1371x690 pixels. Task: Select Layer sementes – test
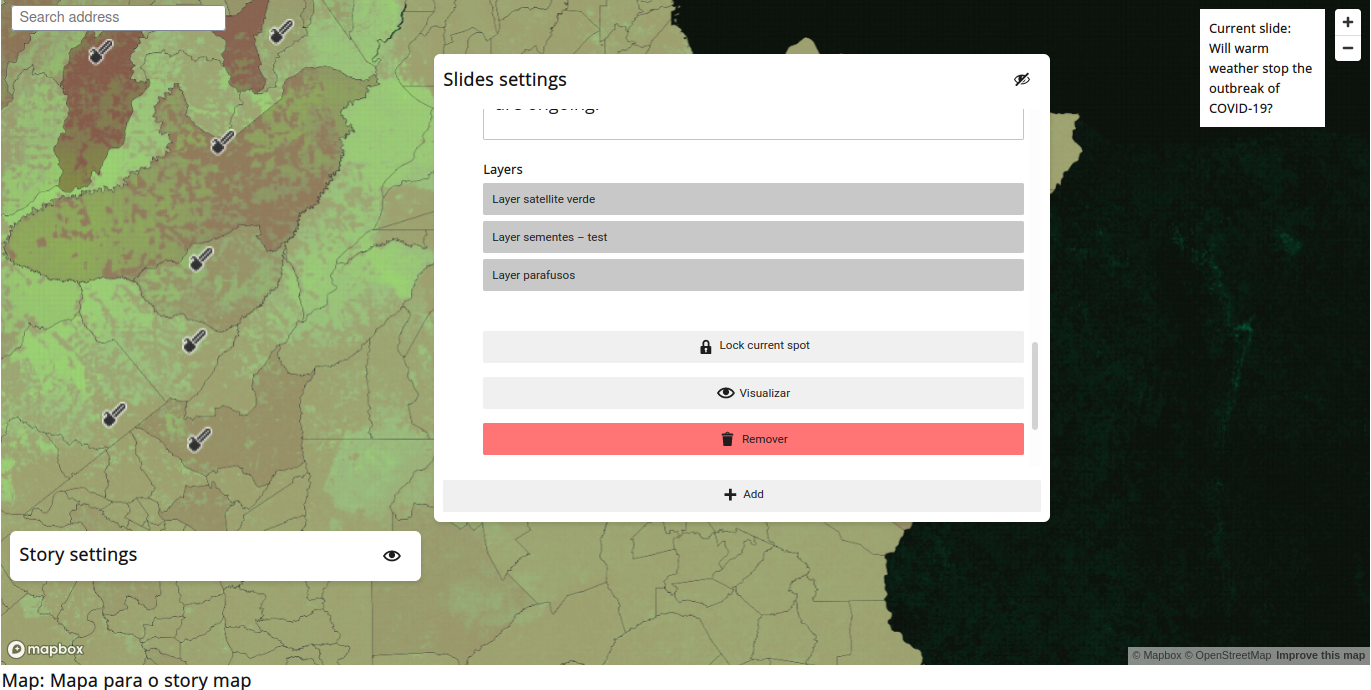[753, 237]
